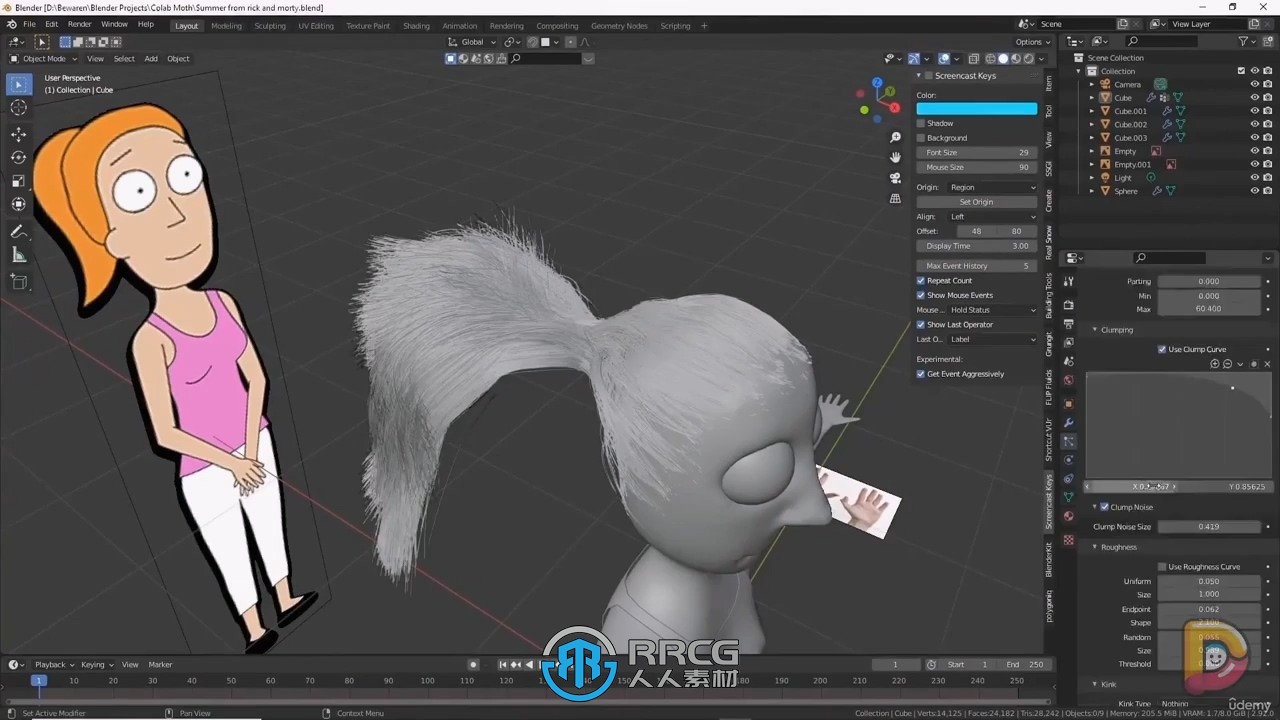Open the viewport Add menu
Screen dimensions: 1280x720
151,58
